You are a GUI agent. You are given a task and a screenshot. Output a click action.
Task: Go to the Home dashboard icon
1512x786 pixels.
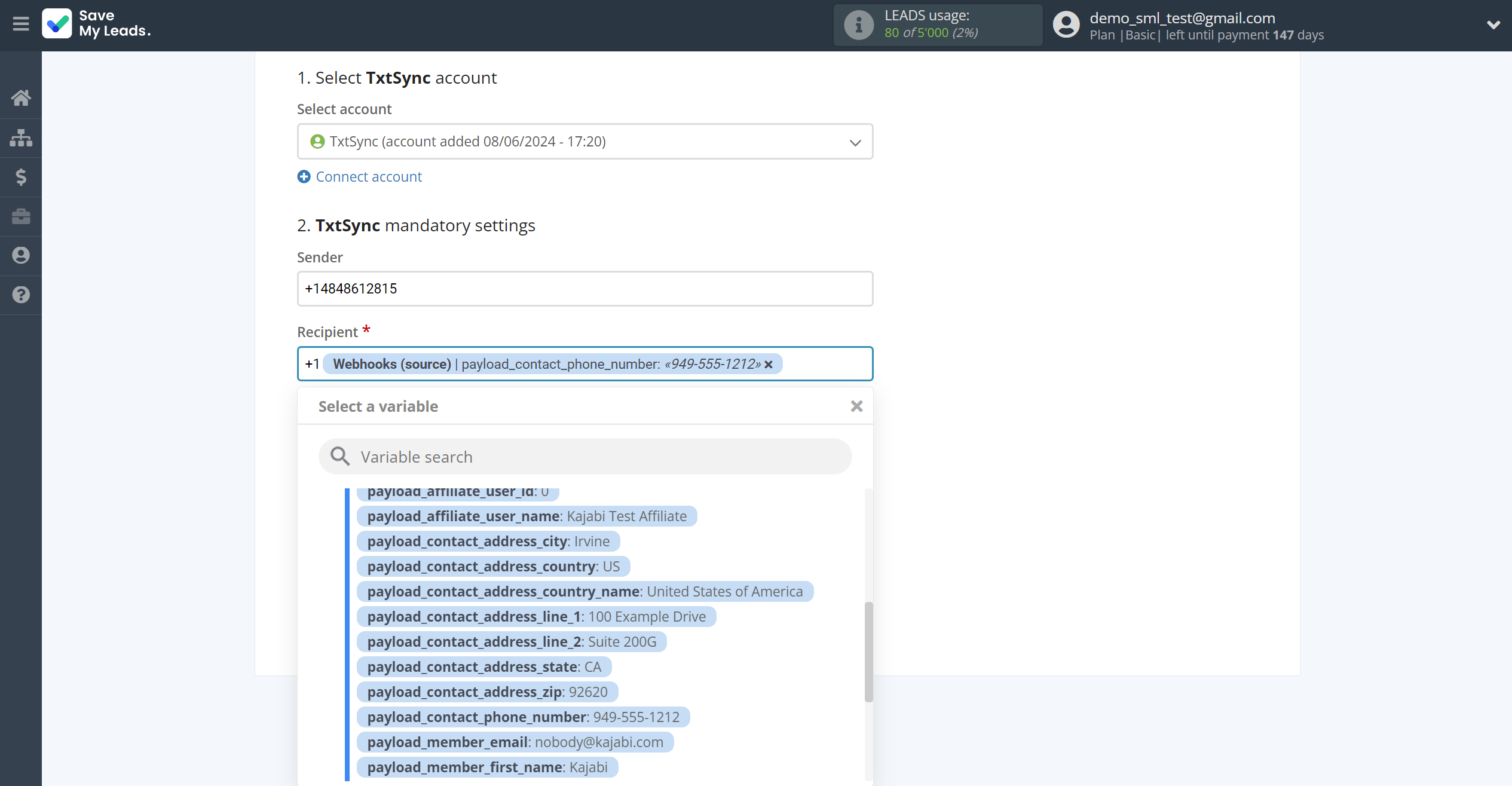pos(21,98)
